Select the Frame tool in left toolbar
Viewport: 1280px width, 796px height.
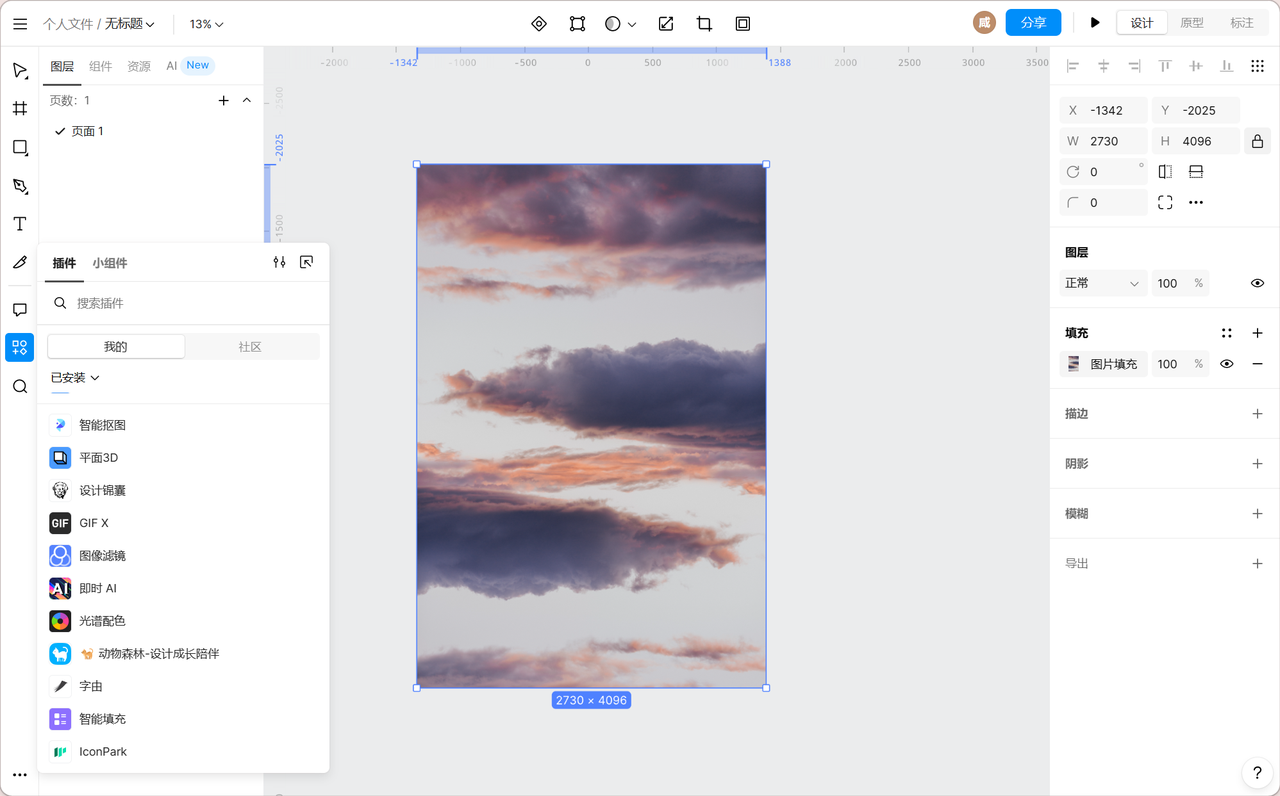19,109
